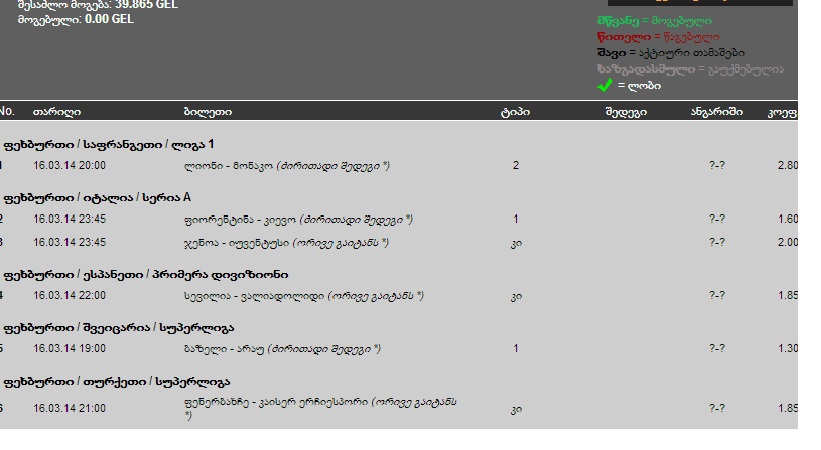Click the 'ფენერბახჩე - კაისერ ერჩიესპორი' match entry

(320, 408)
